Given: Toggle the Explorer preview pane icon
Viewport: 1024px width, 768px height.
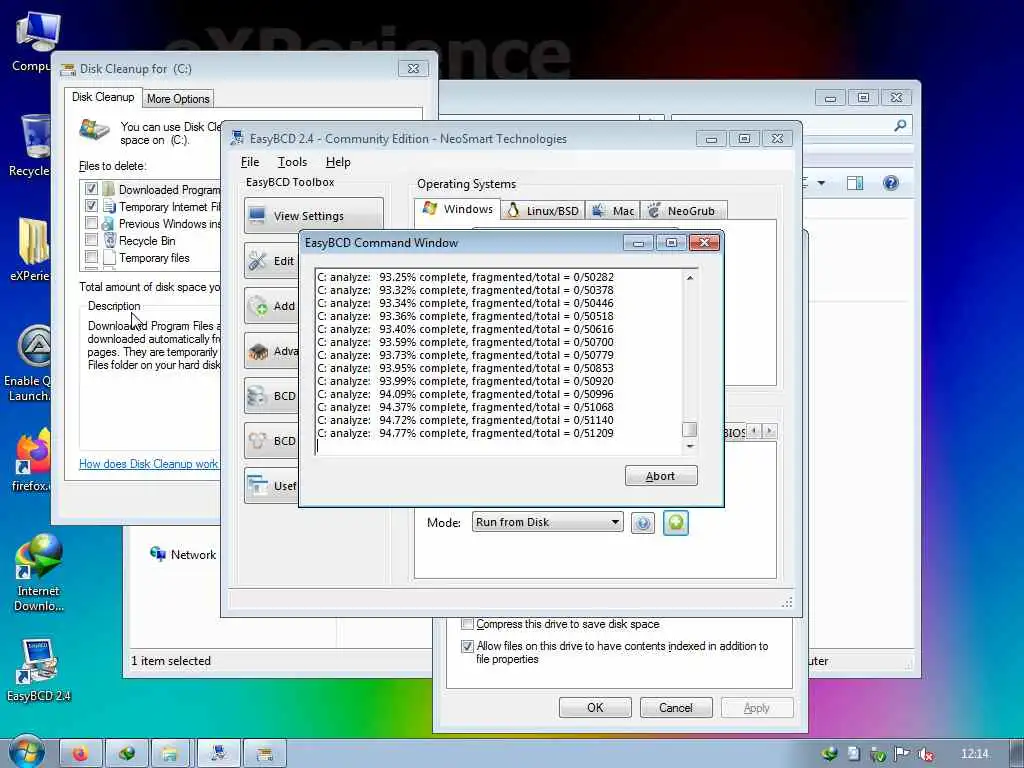Looking at the screenshot, I should 855,183.
